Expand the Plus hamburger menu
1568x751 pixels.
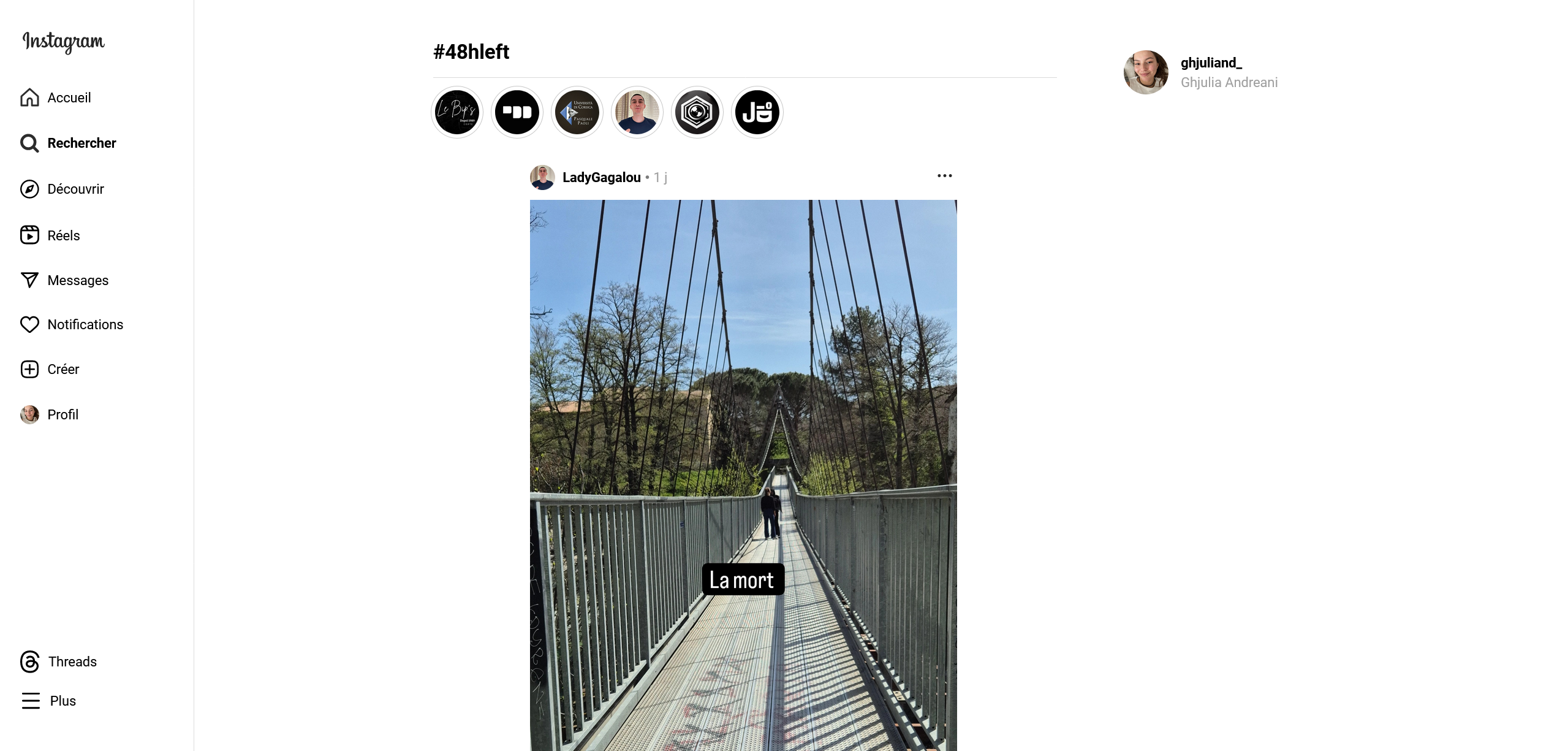pos(31,701)
